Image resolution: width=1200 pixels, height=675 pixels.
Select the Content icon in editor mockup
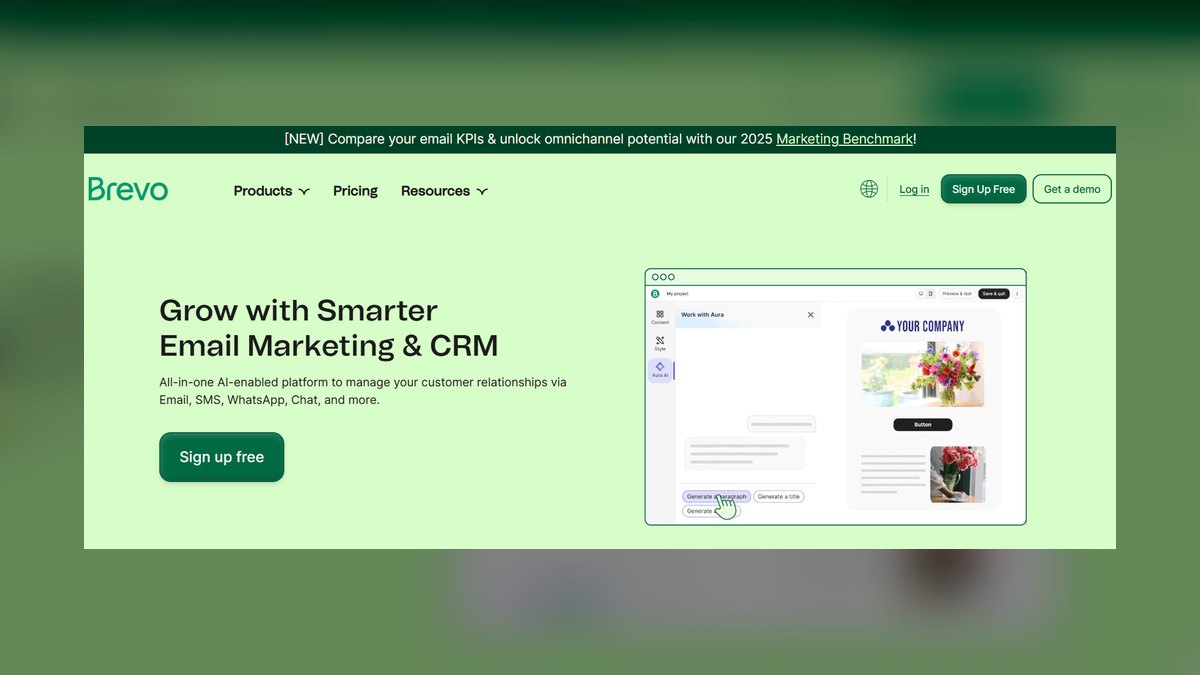[x=660, y=316]
